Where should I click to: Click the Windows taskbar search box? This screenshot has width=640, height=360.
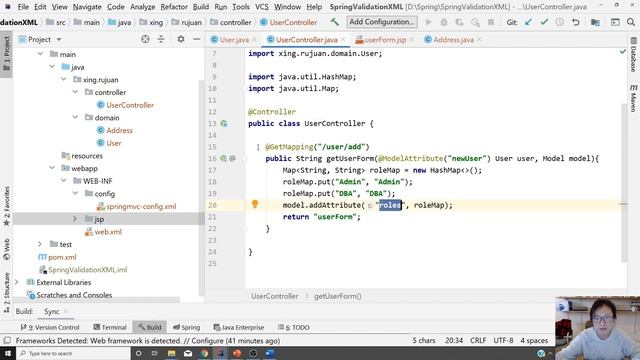[73, 353]
